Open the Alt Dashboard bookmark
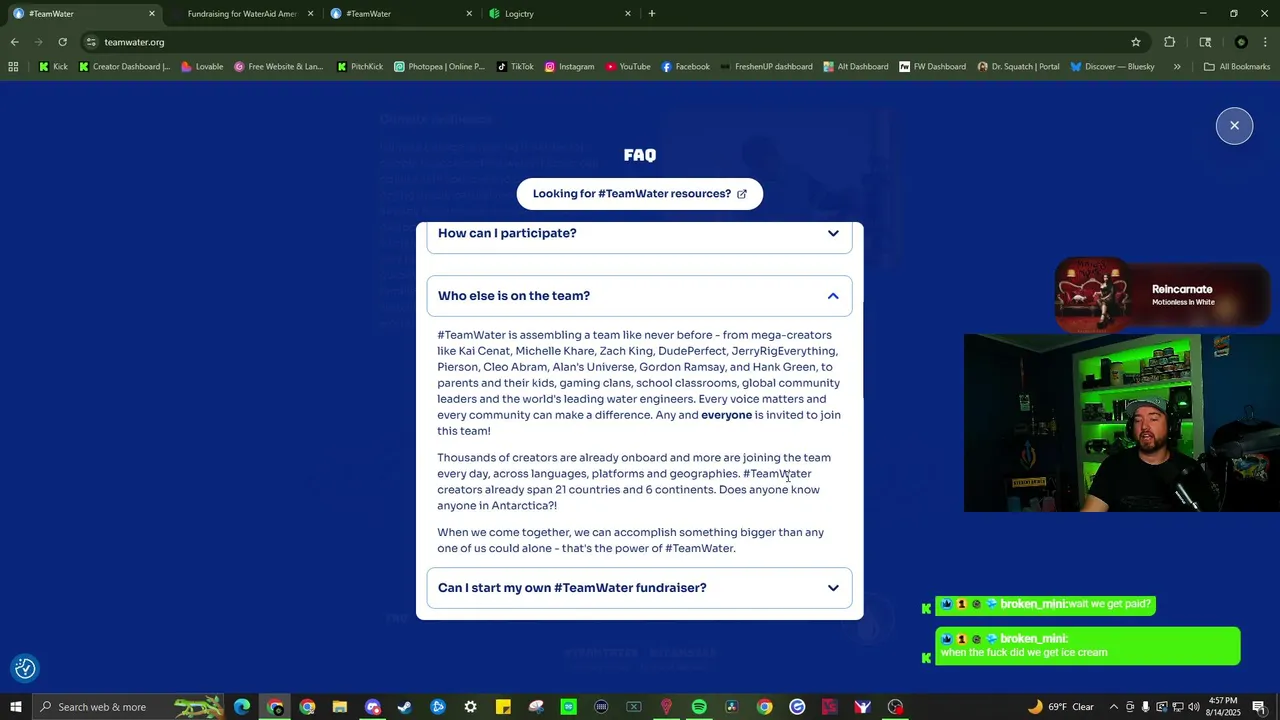Viewport: 1280px width, 720px height. (856, 67)
